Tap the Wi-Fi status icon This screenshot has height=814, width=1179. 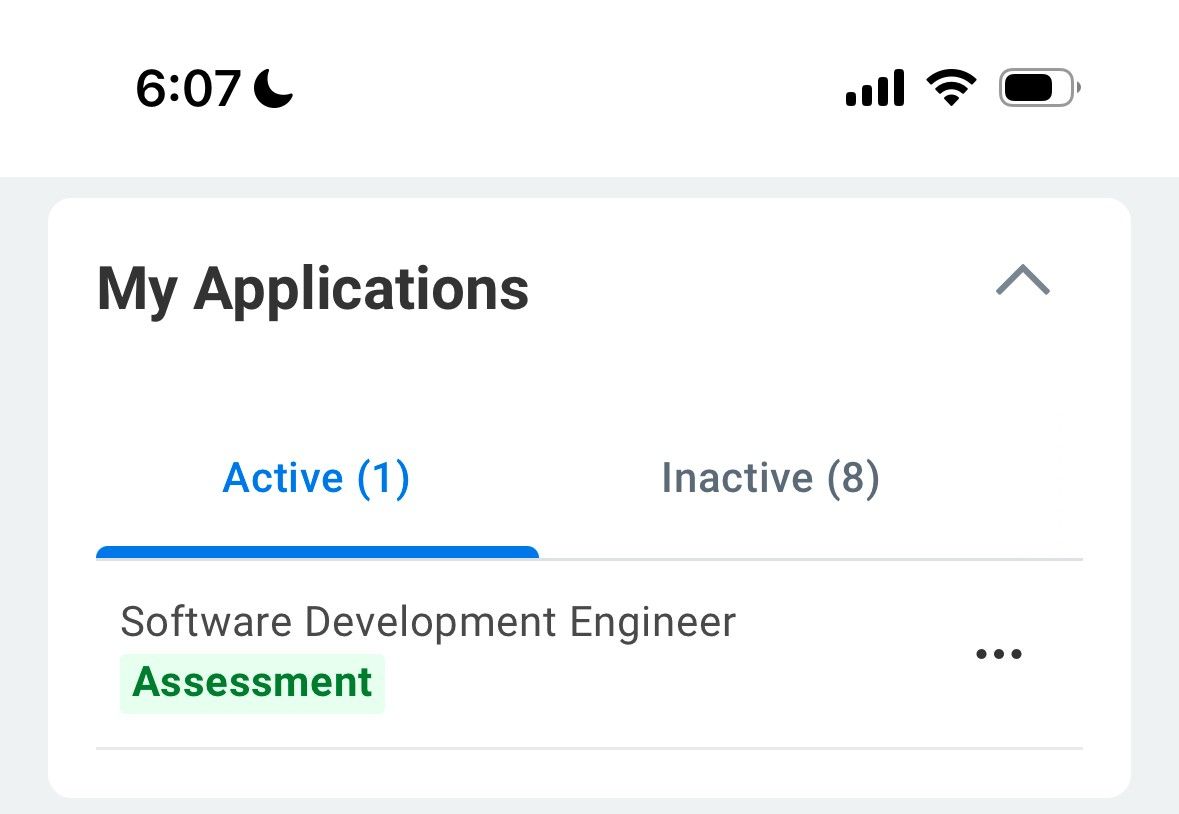pos(951,88)
